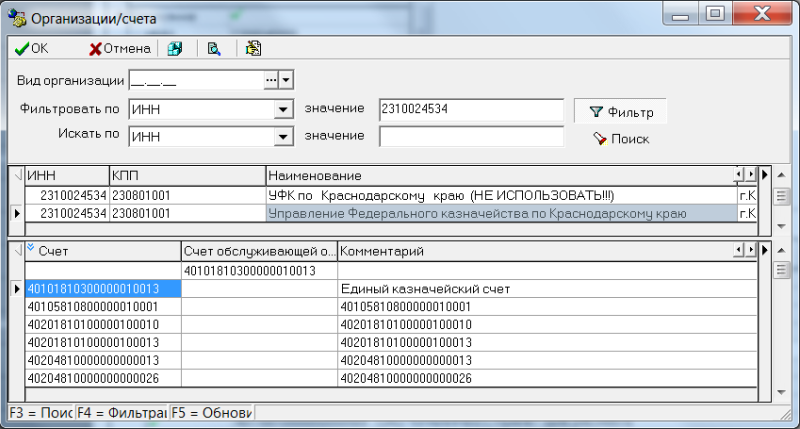This screenshot has height=429, width=800.
Task: Click organizations grid top-left corner selector
Action: tap(17, 175)
